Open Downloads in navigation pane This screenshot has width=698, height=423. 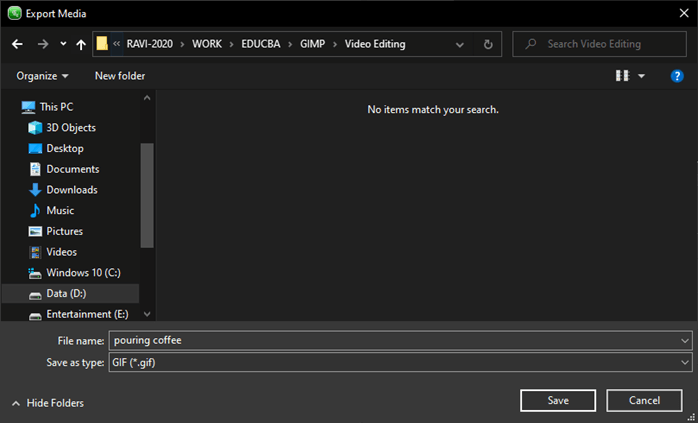pos(72,190)
